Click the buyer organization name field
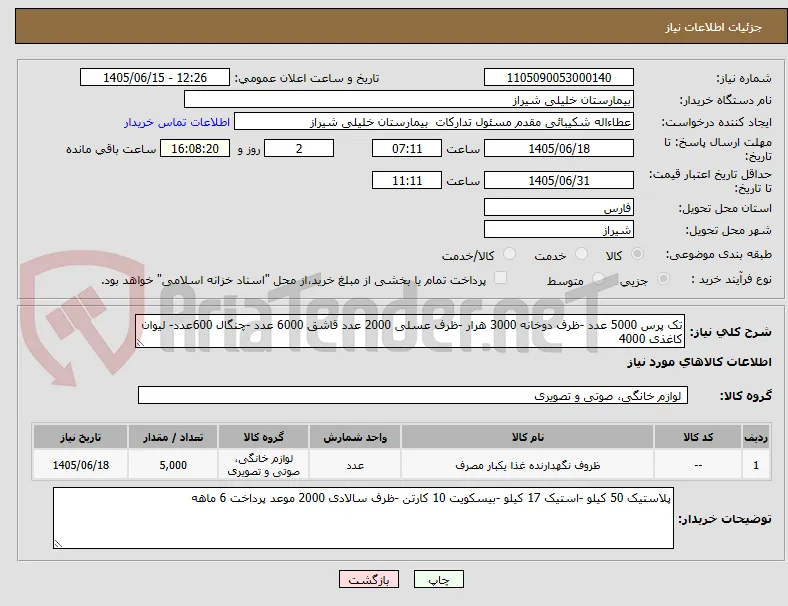This screenshot has height=606, width=788. (x=409, y=99)
